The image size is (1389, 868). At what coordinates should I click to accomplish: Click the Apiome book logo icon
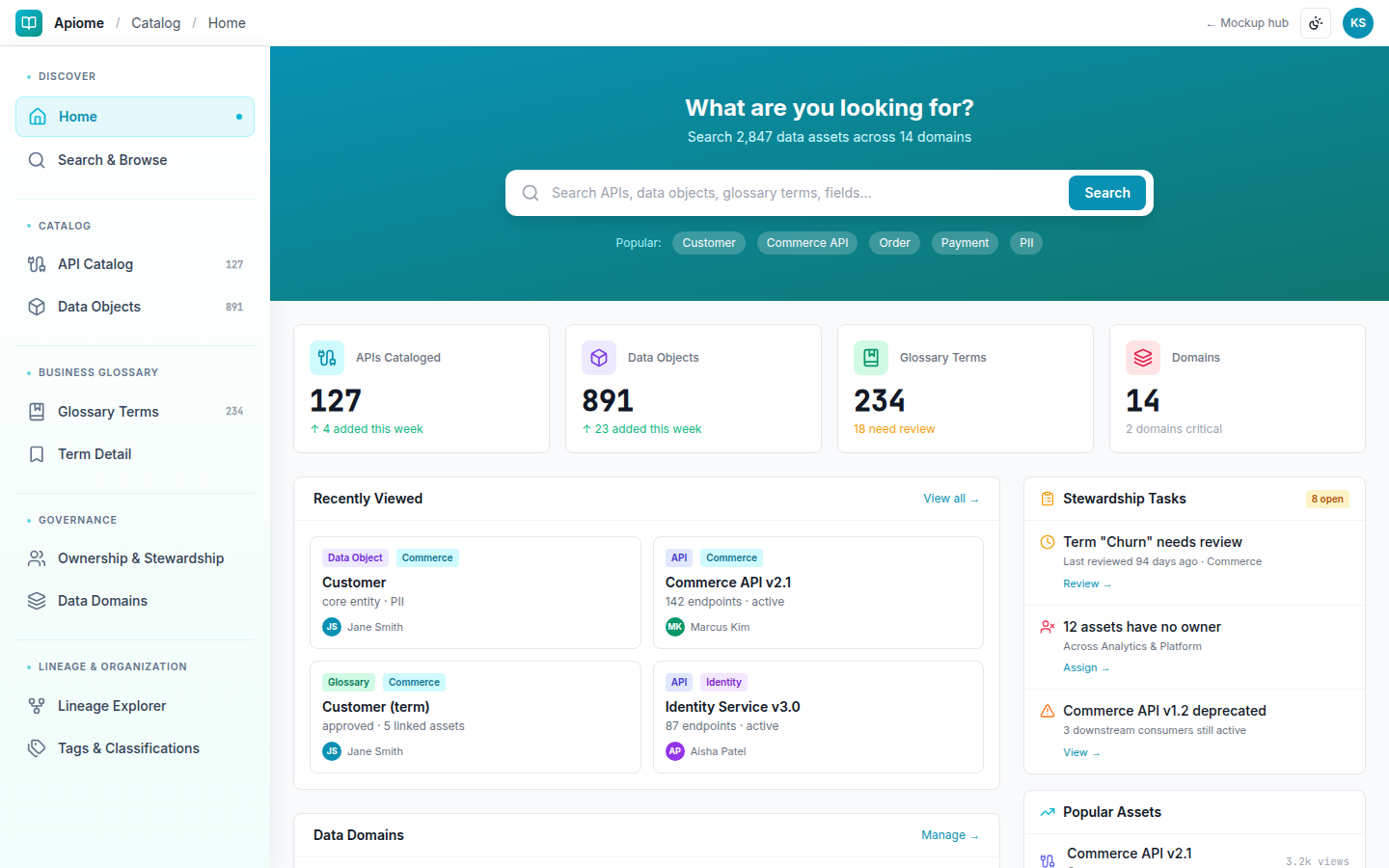coord(29,23)
